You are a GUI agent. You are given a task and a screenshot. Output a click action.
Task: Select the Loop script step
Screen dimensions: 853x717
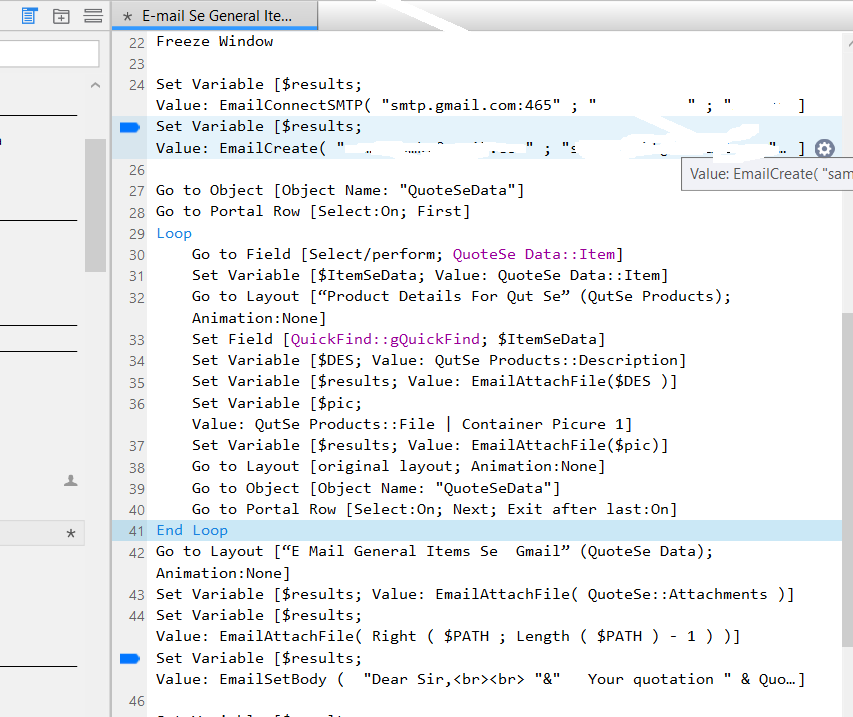(174, 233)
